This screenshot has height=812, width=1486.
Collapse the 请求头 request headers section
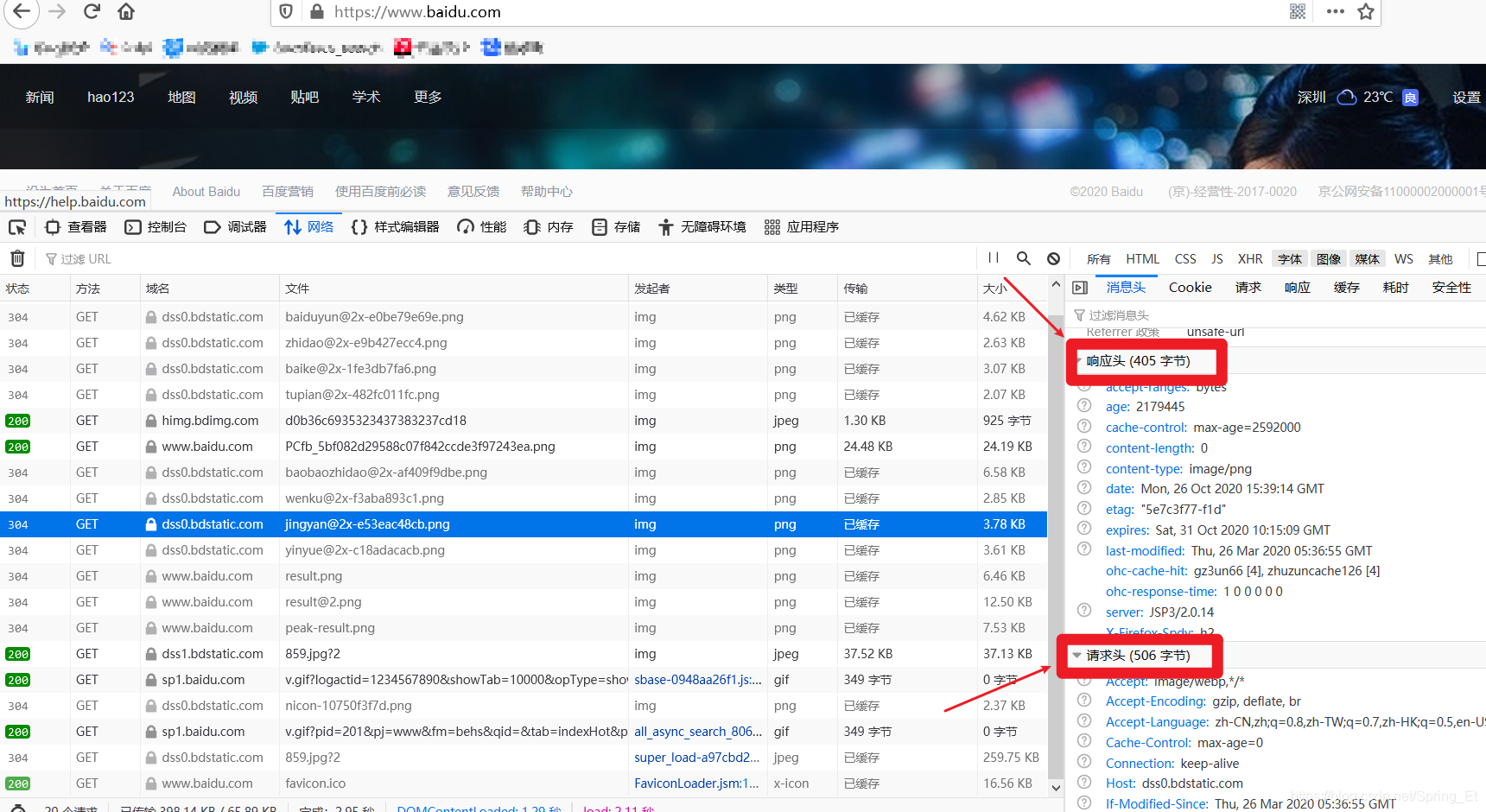pyautogui.click(x=1138, y=656)
